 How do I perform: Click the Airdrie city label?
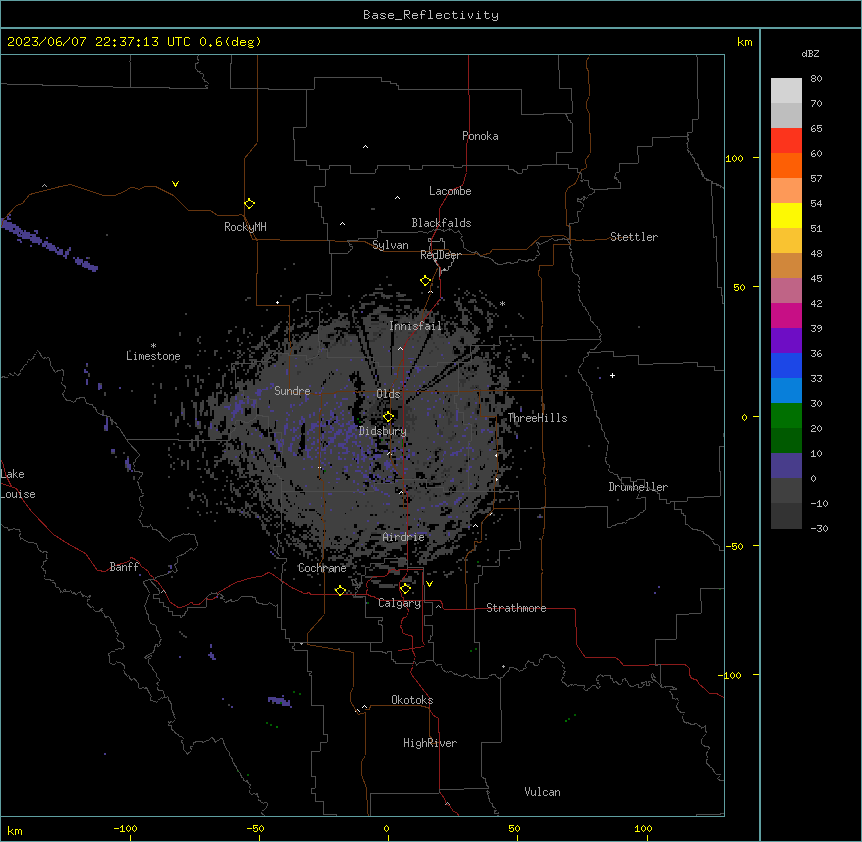pos(404,537)
